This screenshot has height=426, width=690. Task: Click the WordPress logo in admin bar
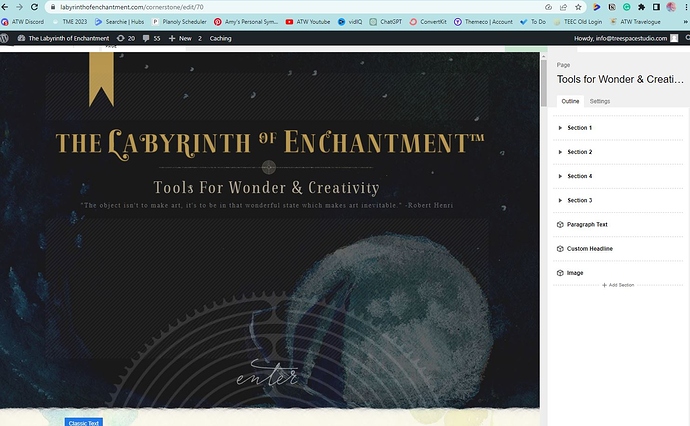click(4, 38)
